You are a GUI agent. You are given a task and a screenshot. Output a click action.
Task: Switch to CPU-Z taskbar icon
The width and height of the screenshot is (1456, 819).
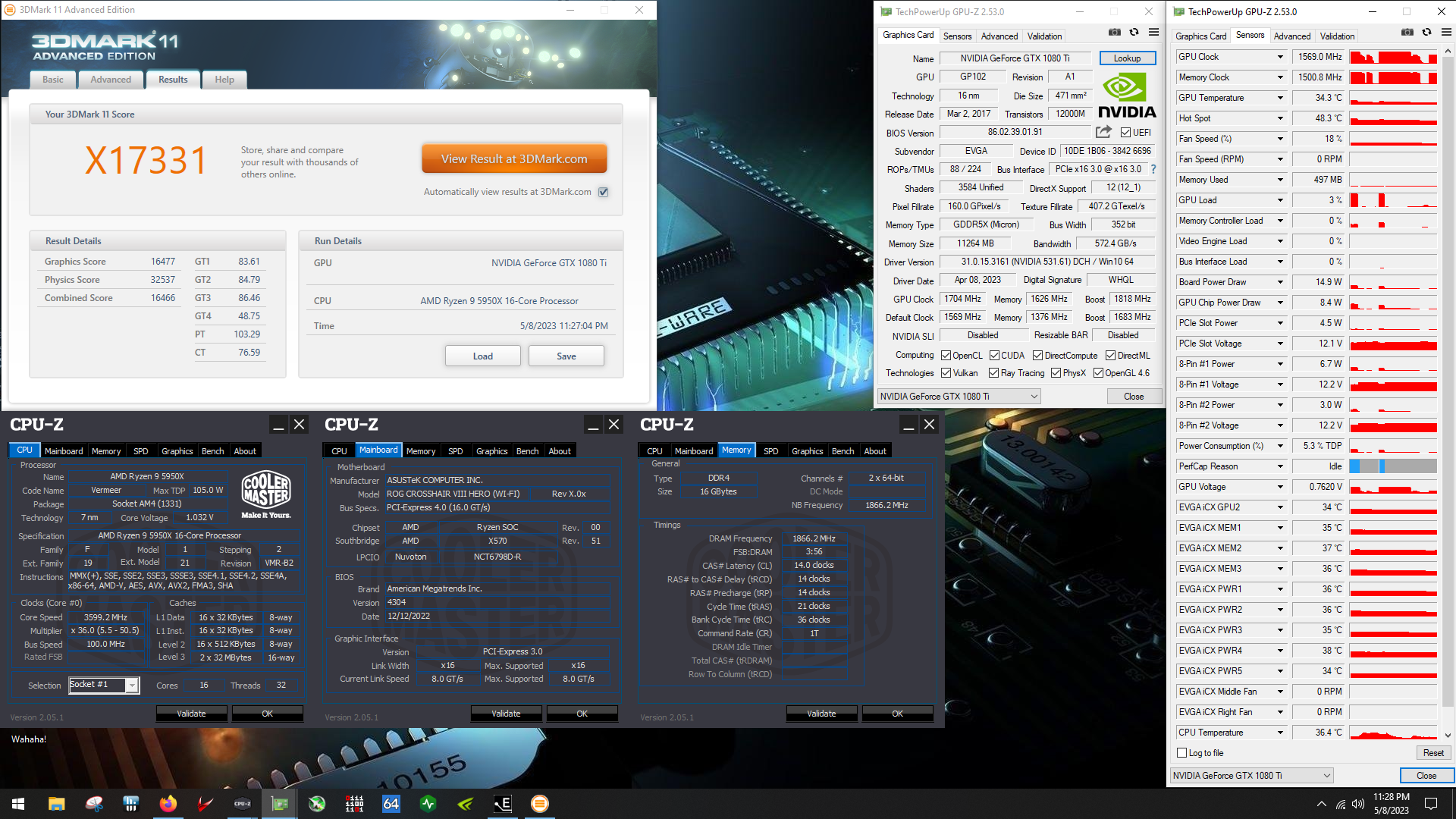click(243, 804)
